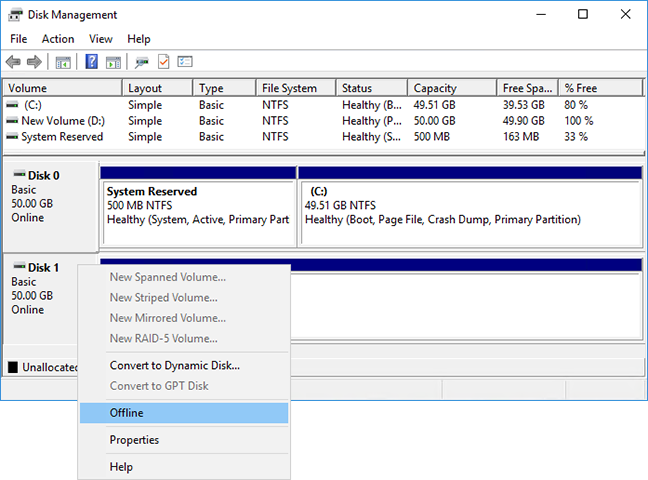
Task: Sort by the Type column header
Action: pyautogui.click(x=224, y=88)
